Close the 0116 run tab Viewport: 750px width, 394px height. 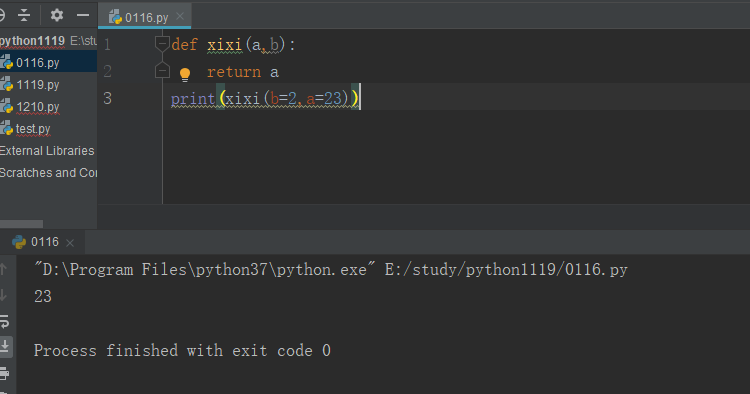[x=70, y=243]
